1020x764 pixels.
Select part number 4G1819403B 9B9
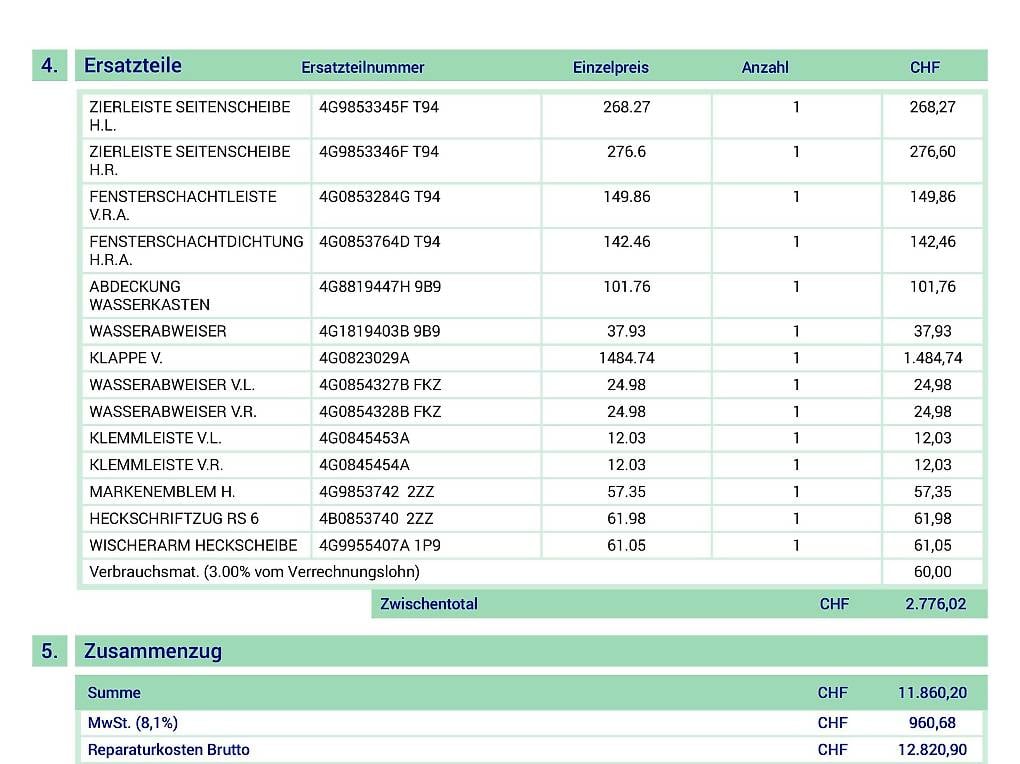click(379, 331)
